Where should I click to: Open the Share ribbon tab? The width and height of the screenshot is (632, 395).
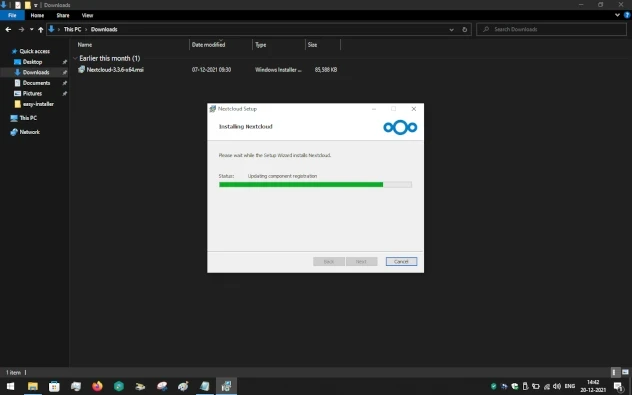(x=63, y=15)
